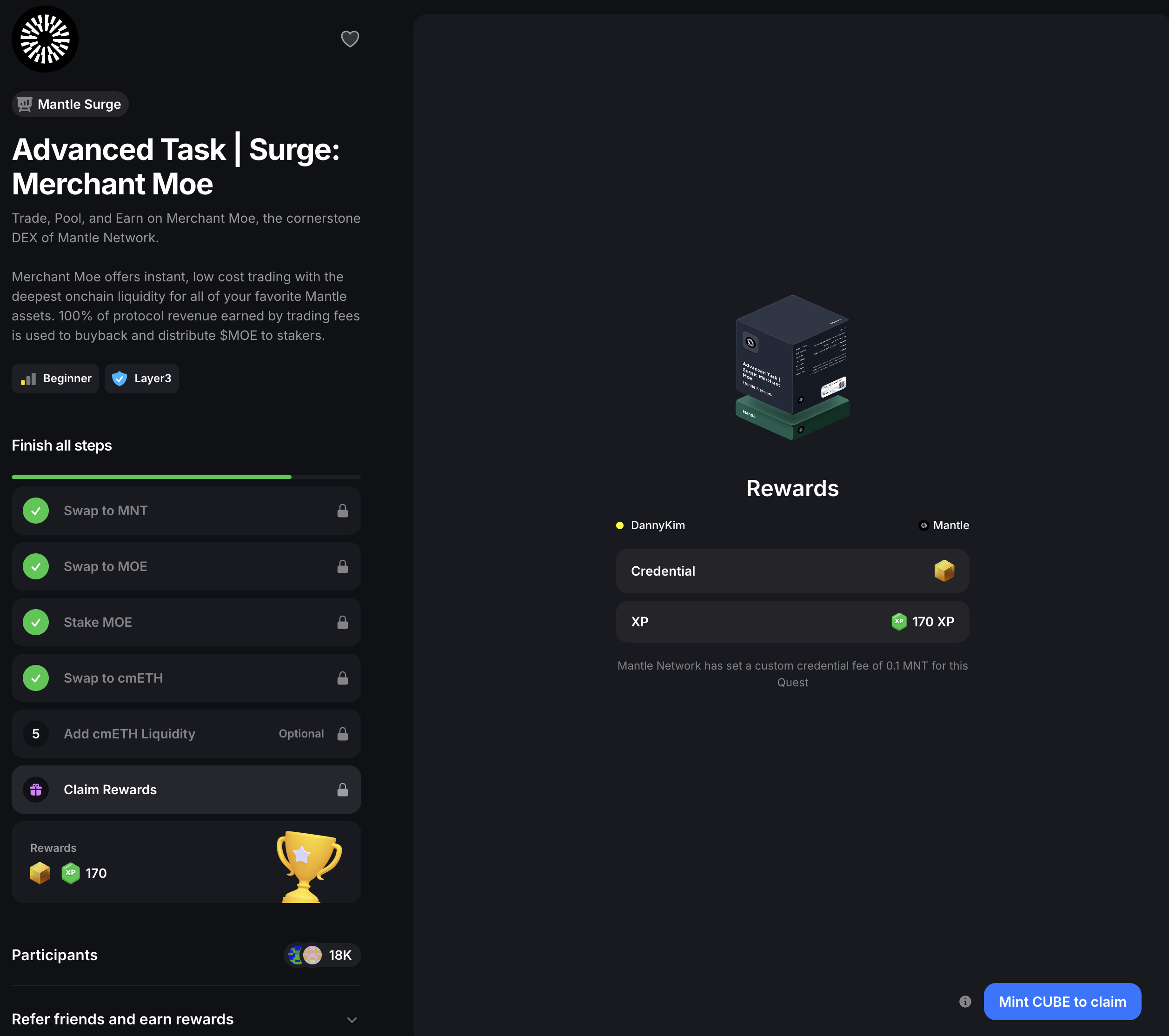Viewport: 1169px width, 1036px height.
Task: Click the green checkmark on Swap to cmETH
Action: (36, 678)
